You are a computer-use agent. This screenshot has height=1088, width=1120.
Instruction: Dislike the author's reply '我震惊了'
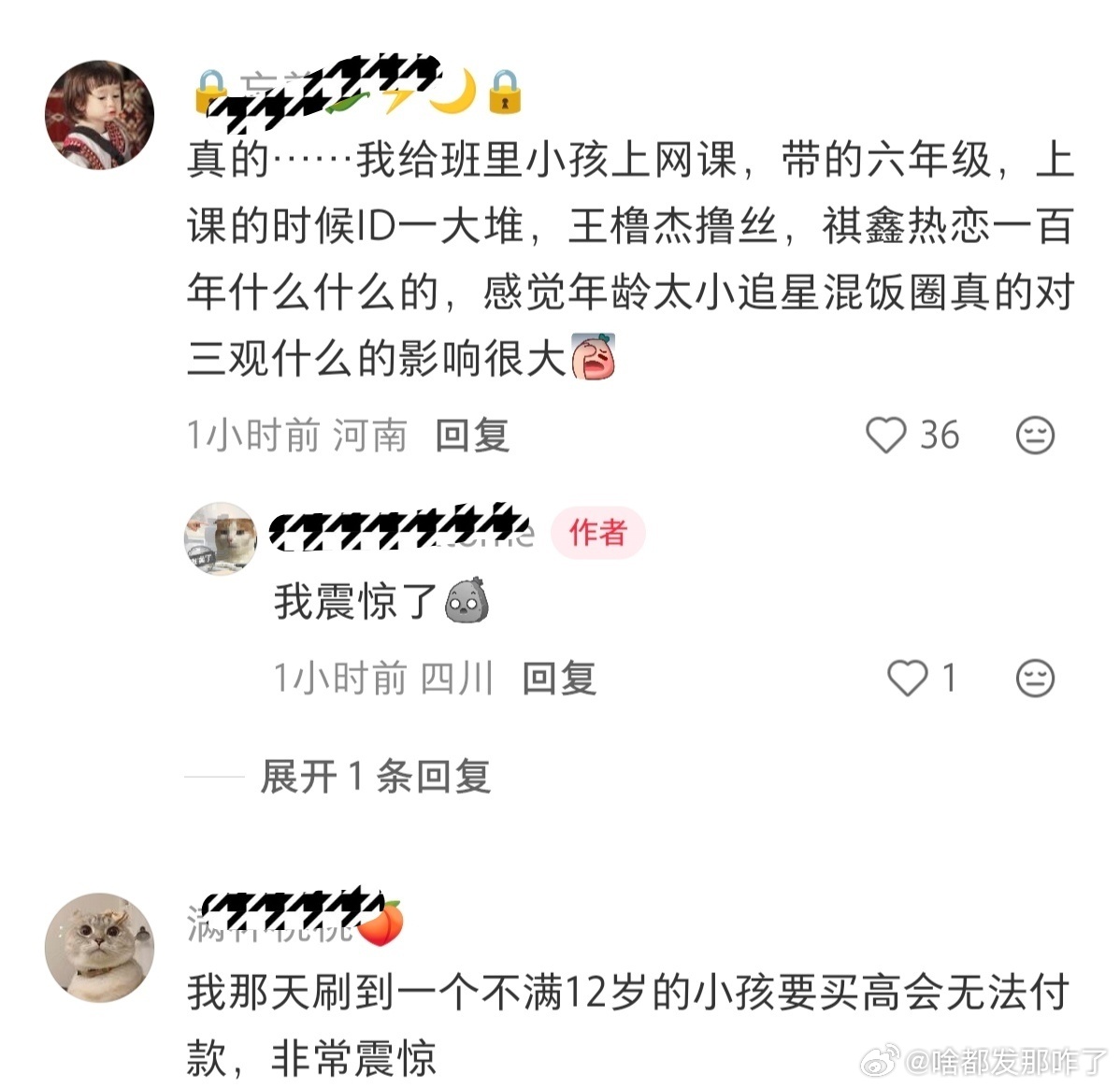point(1035,678)
